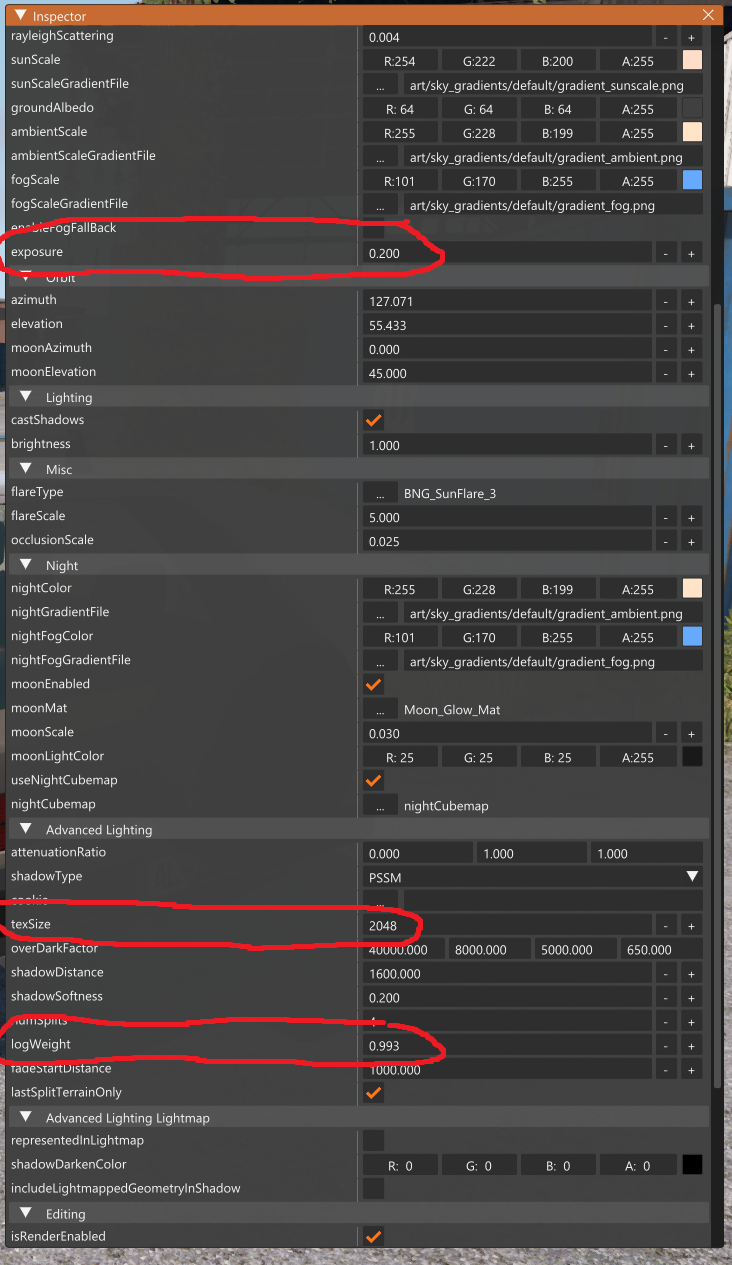Open sunScale color swatch
The image size is (732, 1265).
click(692, 61)
